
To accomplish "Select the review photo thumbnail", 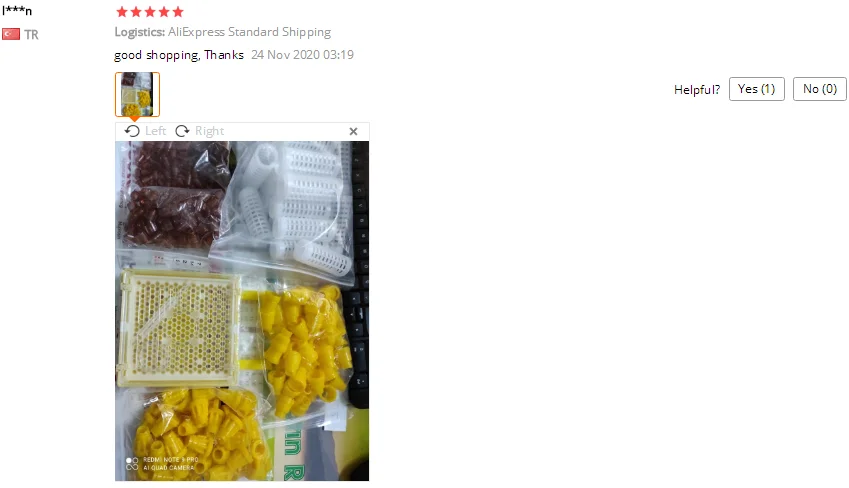I will tap(138, 94).
